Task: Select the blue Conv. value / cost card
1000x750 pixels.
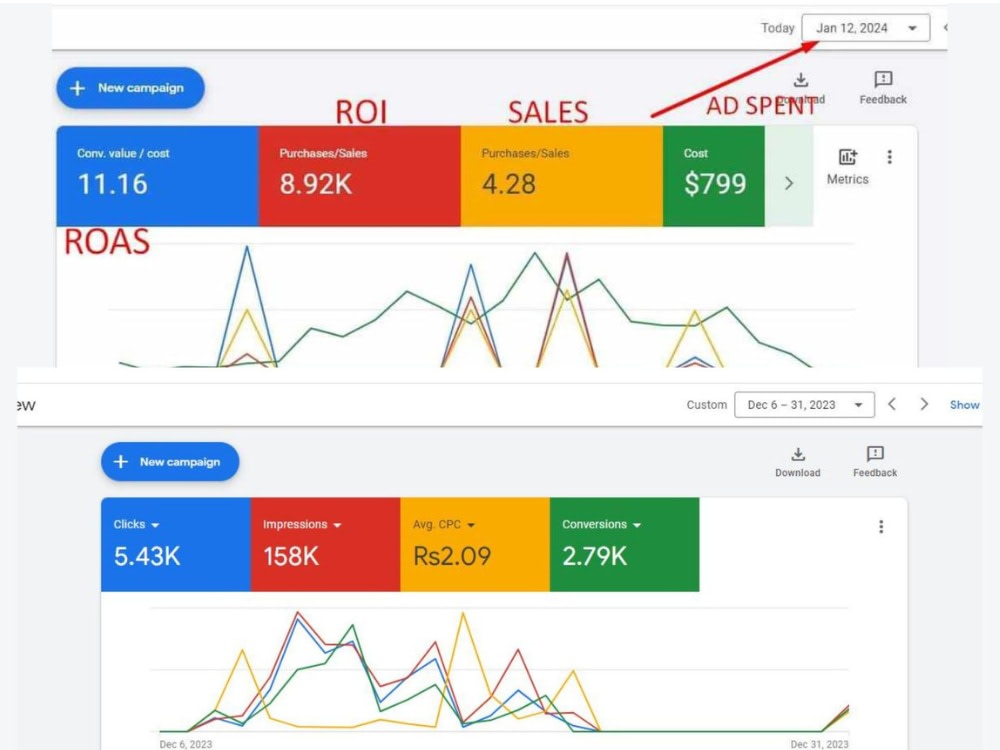Action: 158,176
